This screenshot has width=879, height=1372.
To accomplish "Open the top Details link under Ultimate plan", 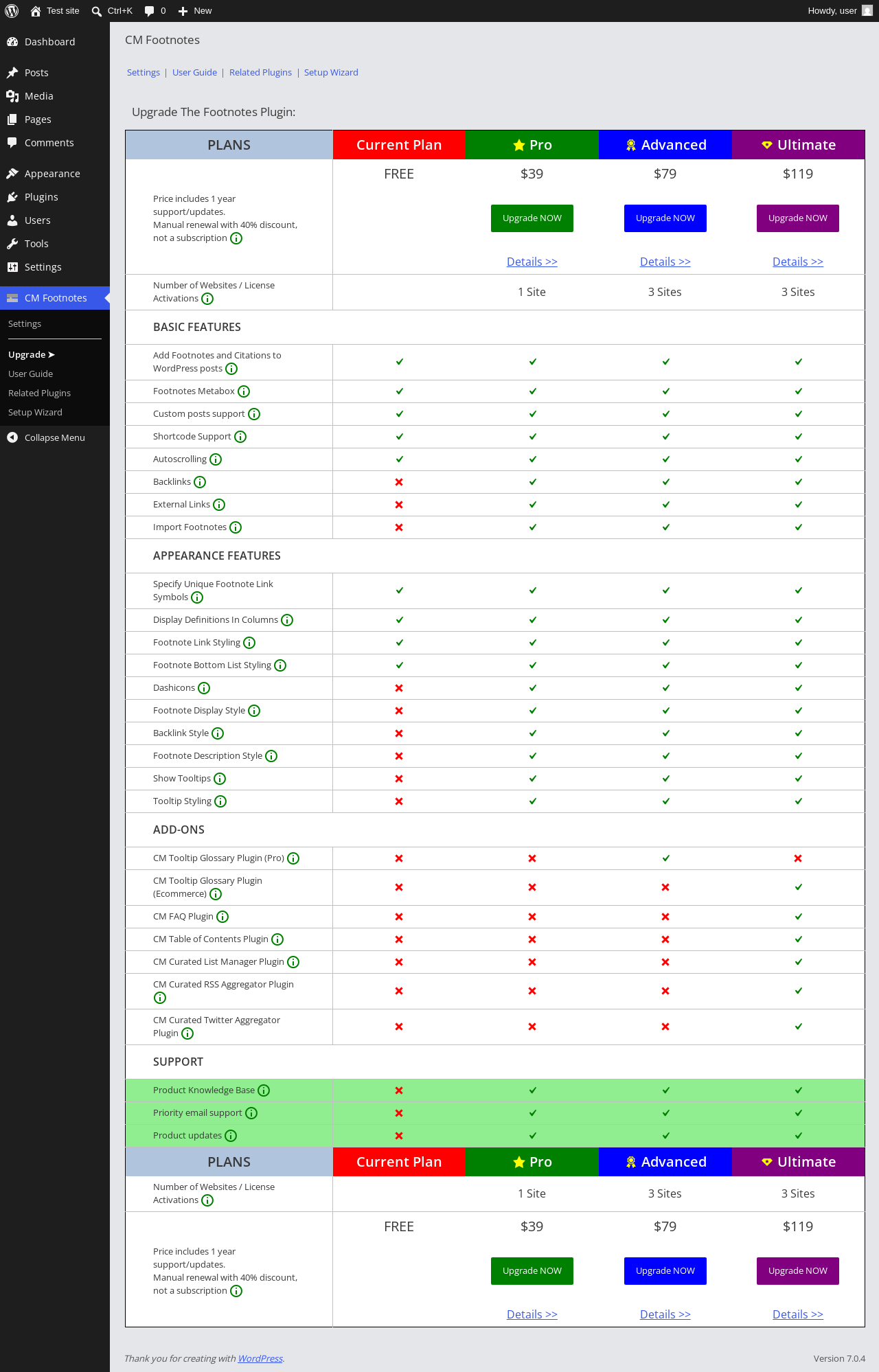I will coord(798,262).
